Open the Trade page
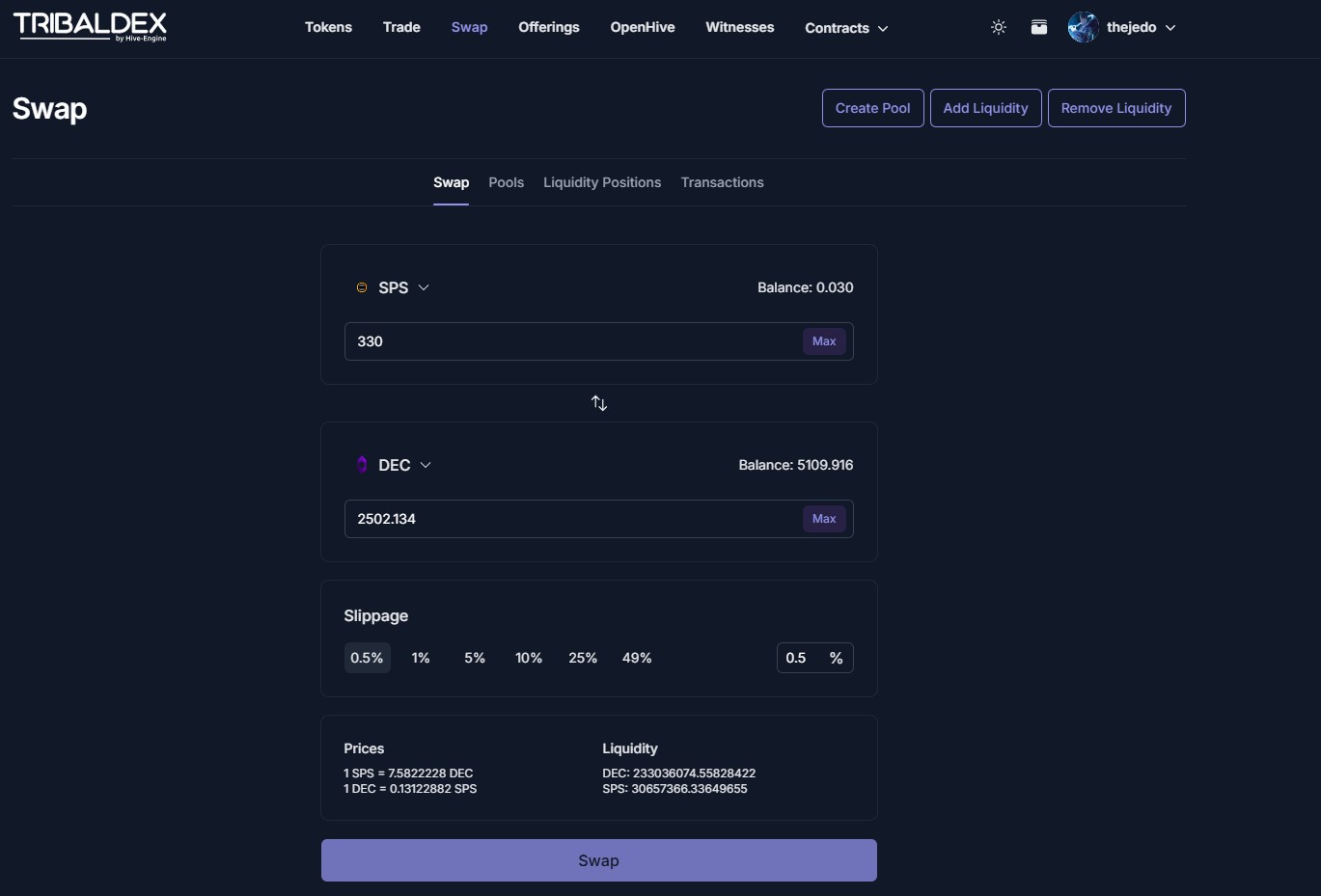 (401, 27)
